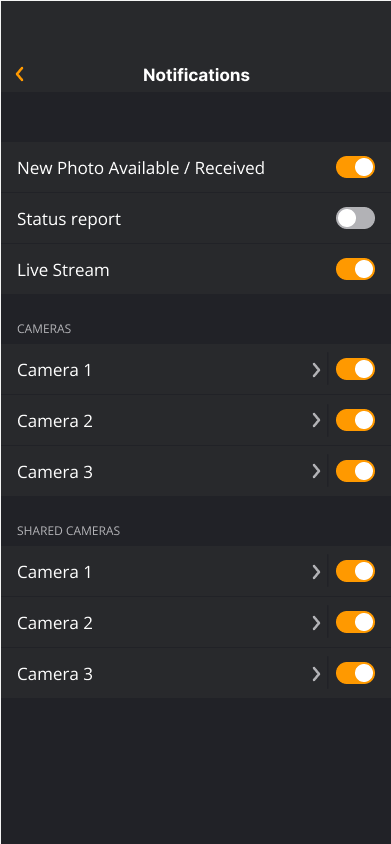Toggle Camera 1 switch under Cameras
This screenshot has height=844, width=391.
click(x=355, y=369)
